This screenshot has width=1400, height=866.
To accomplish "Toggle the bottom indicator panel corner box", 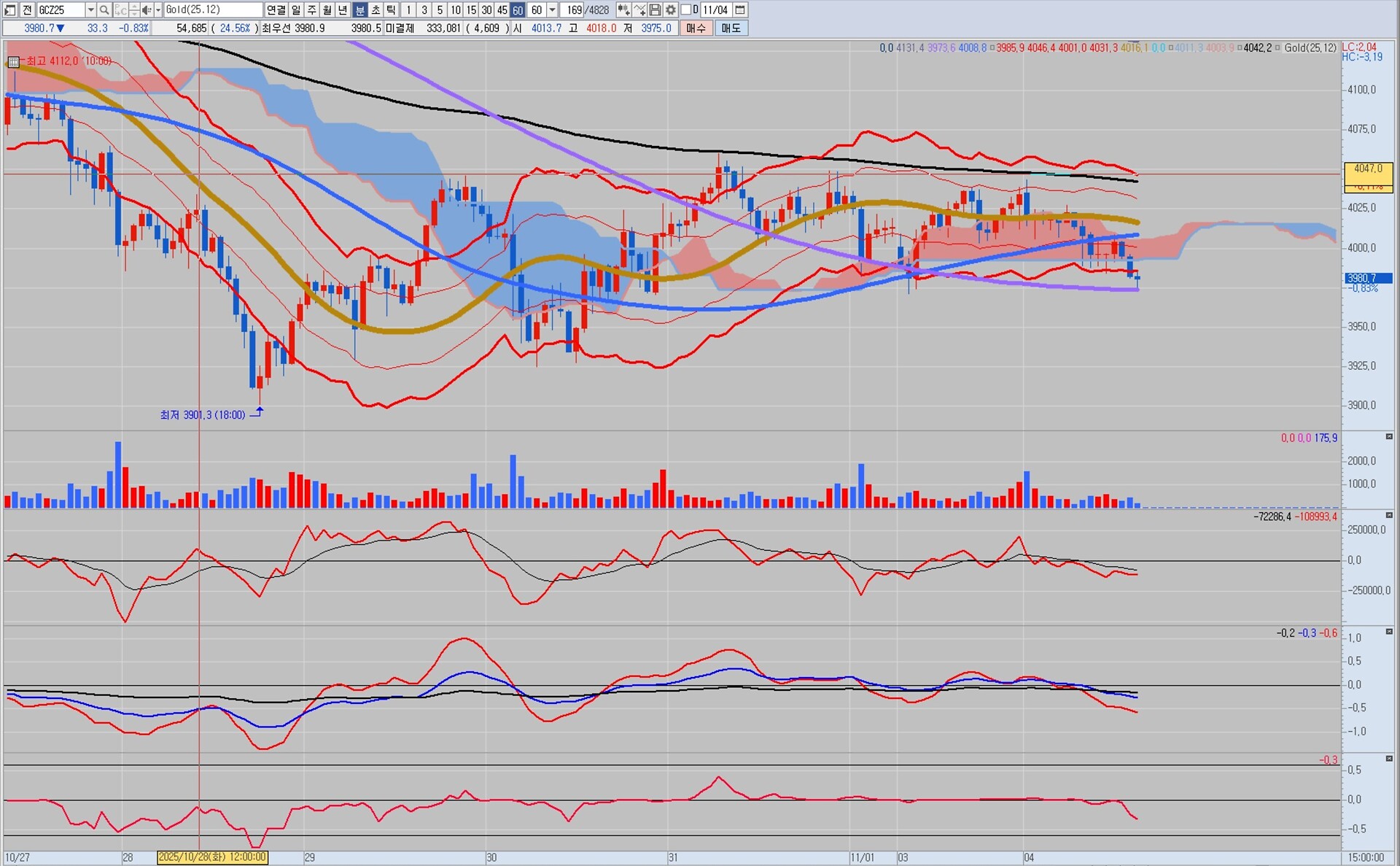I will click(x=1389, y=759).
